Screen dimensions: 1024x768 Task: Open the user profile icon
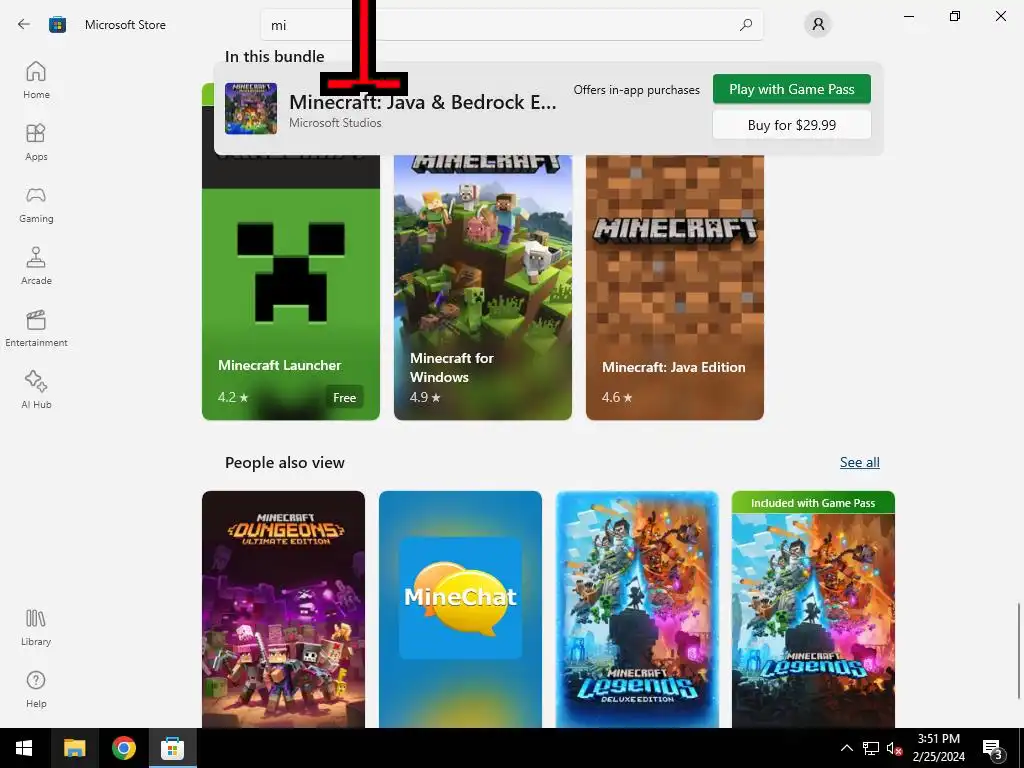pos(818,24)
